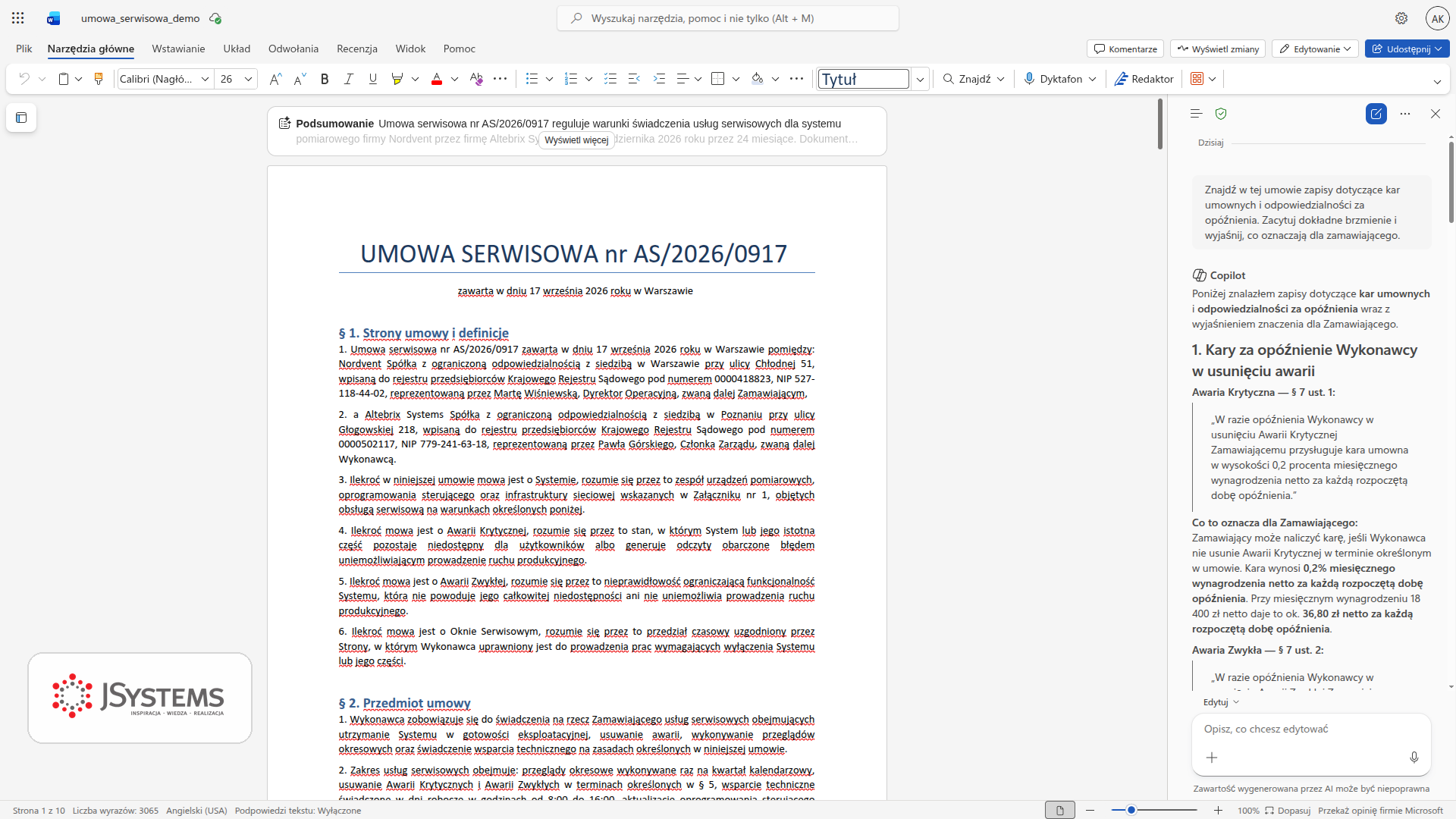Expand the highlight color dropdown arrow
Screen dimensions: 1456x819
point(415,79)
